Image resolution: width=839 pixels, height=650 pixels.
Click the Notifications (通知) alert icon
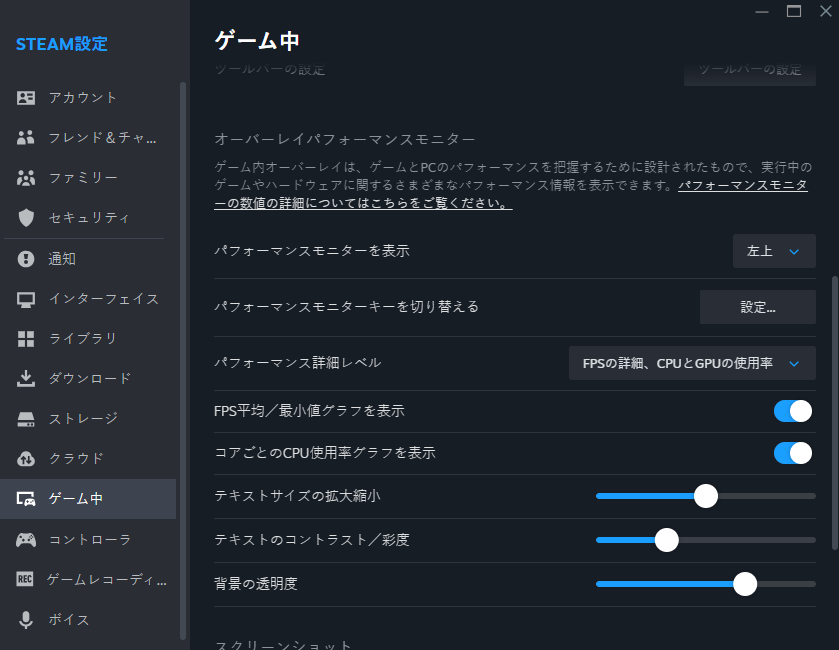click(26, 259)
